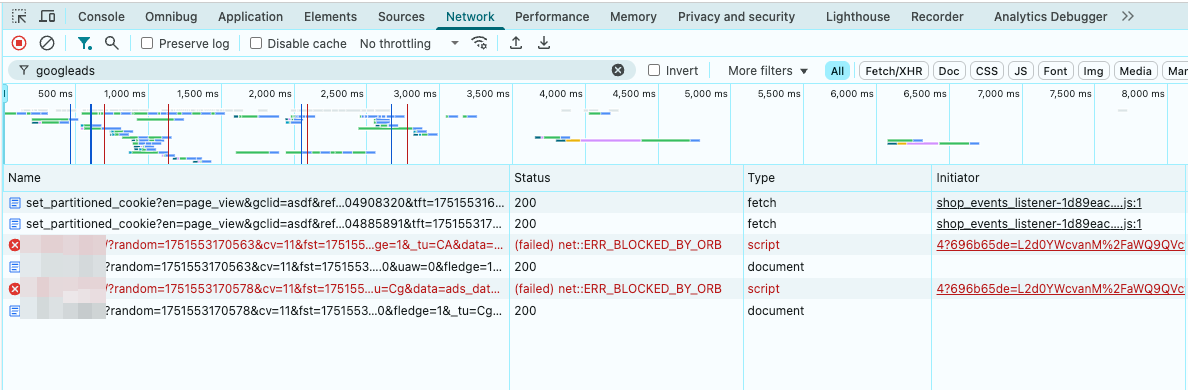
Task: Show more DevTools tabs chevron
Action: coord(1127,17)
